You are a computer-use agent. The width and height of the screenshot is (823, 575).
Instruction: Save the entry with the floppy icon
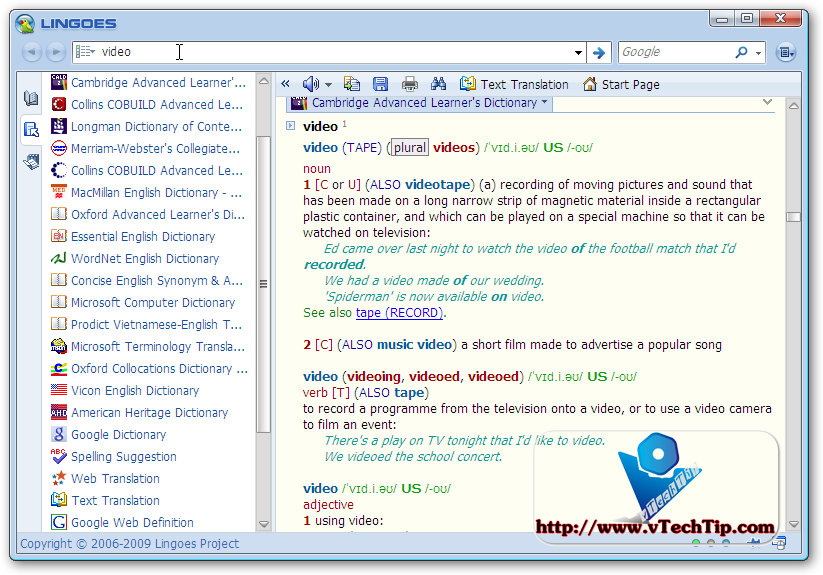381,83
